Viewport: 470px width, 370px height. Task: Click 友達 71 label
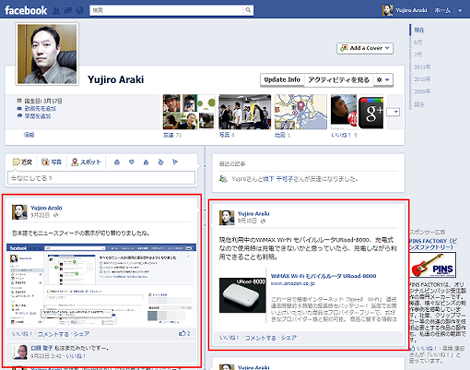pos(172,135)
